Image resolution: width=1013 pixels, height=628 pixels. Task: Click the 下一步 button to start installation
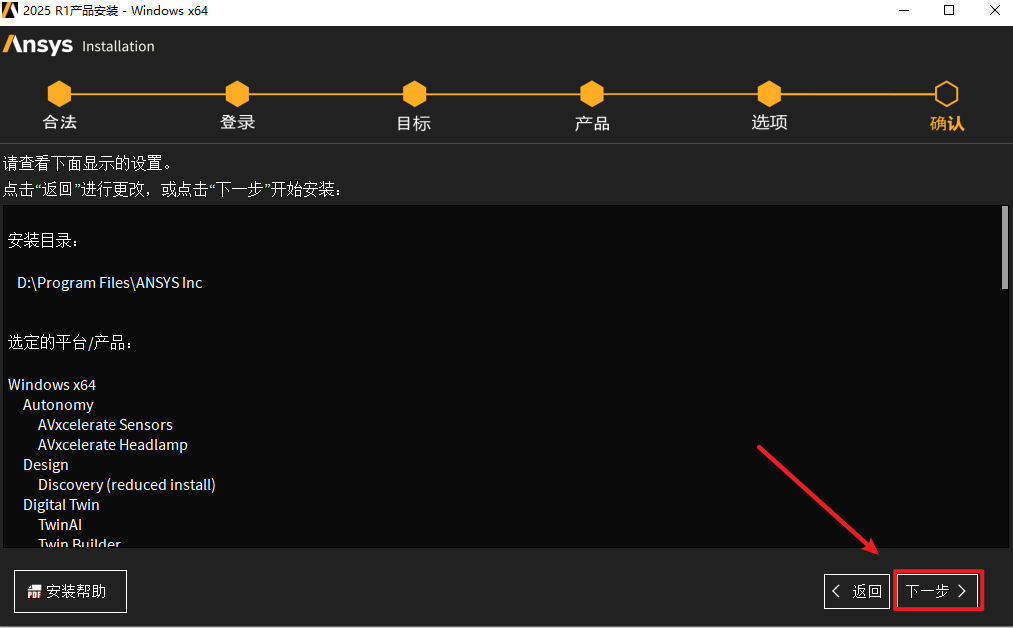[x=938, y=591]
